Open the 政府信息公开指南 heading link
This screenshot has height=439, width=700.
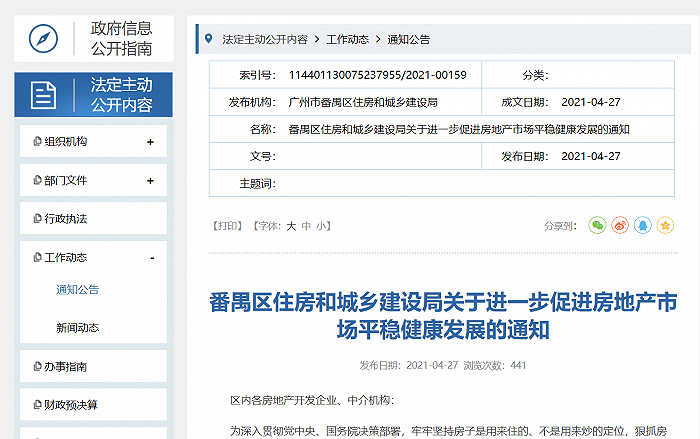121,38
